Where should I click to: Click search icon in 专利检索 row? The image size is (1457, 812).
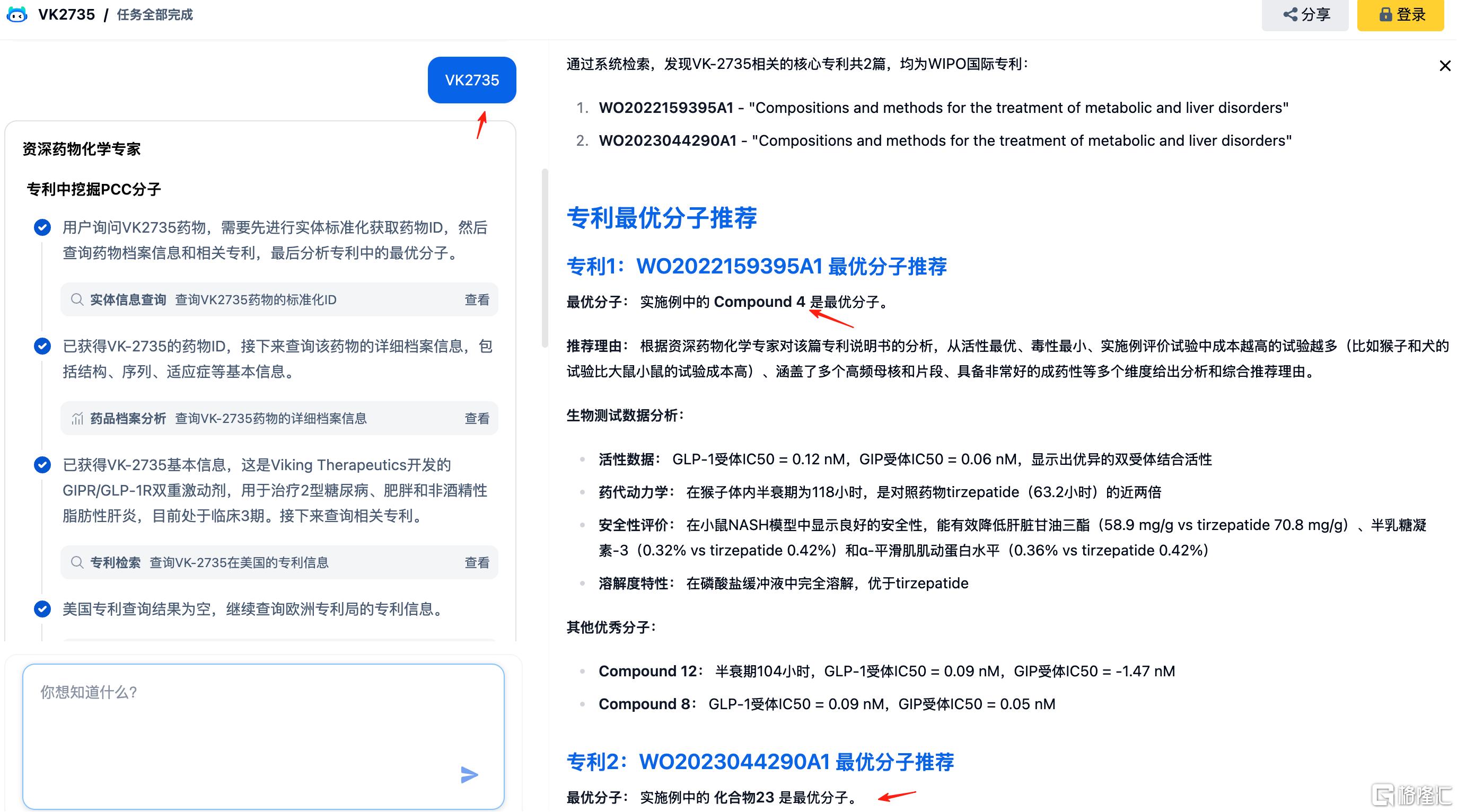click(77, 563)
